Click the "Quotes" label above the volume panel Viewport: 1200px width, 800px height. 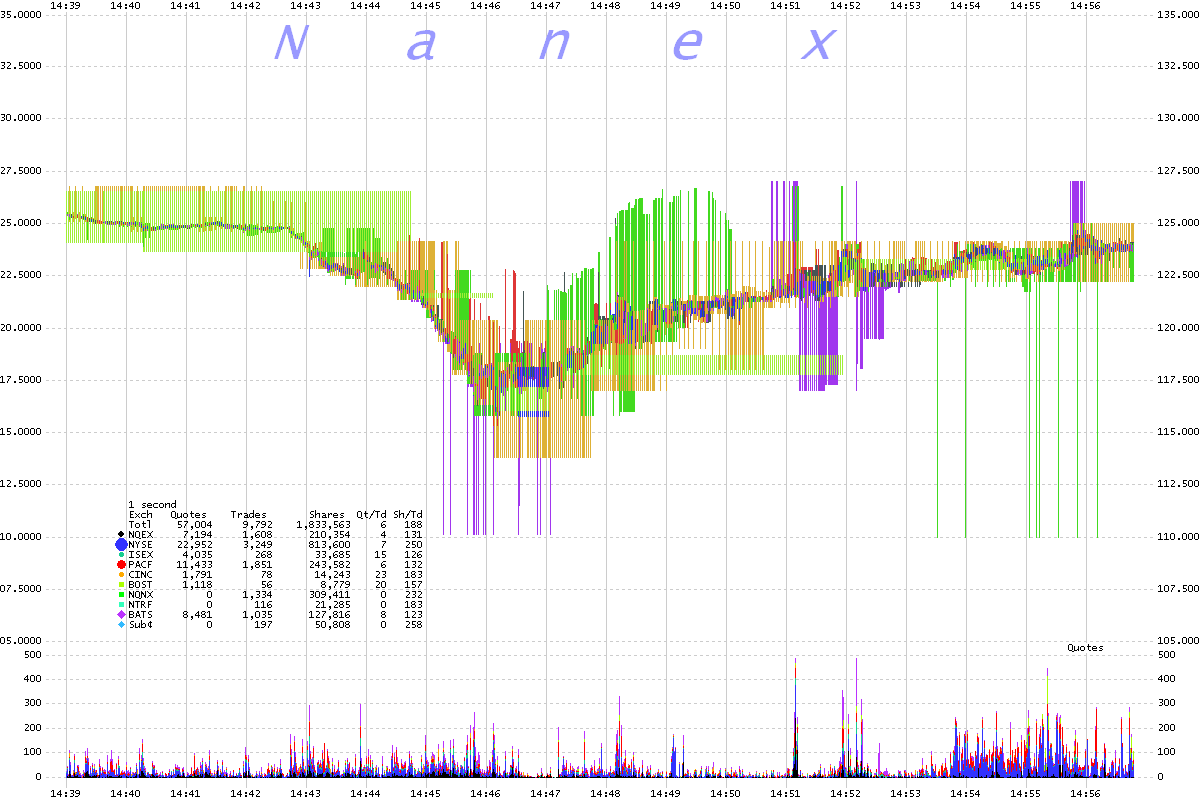coord(1085,648)
